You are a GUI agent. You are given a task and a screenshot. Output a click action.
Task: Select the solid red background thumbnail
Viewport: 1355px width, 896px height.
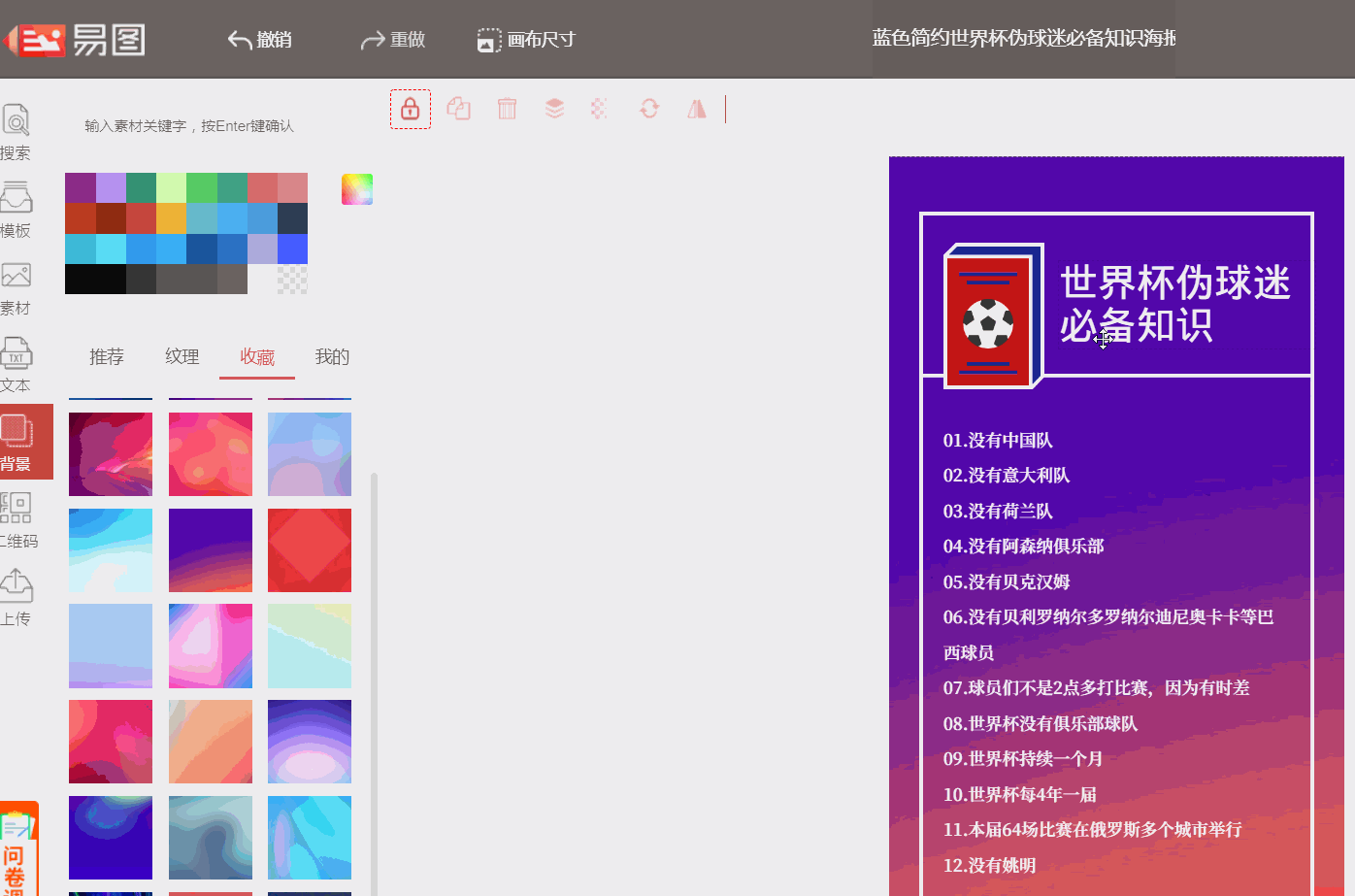pos(309,549)
